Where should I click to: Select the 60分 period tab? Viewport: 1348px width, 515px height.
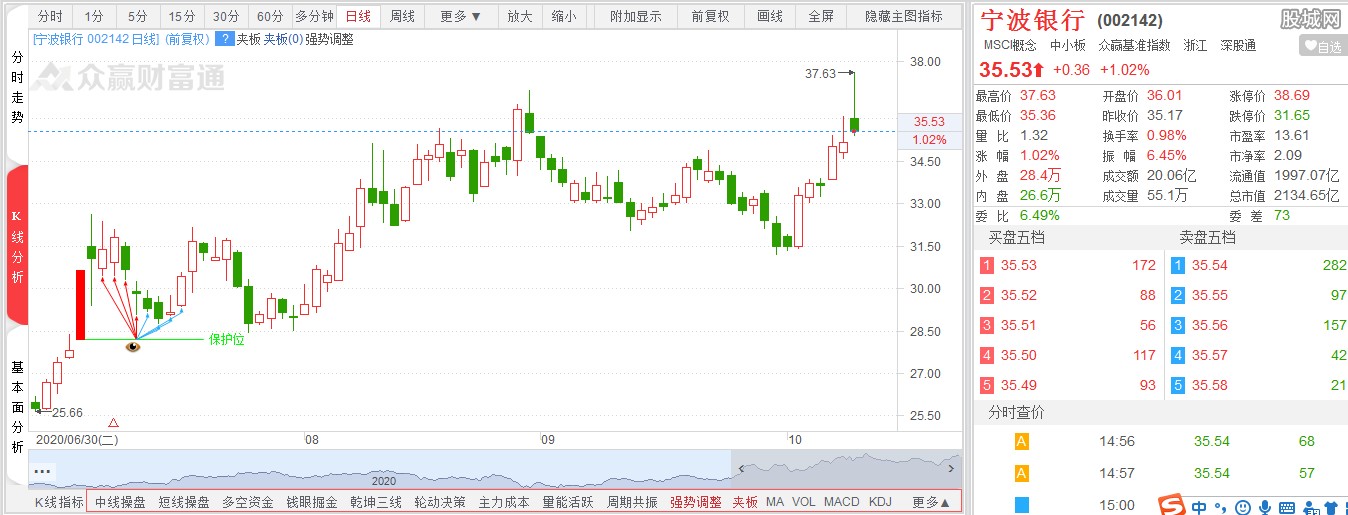click(269, 17)
